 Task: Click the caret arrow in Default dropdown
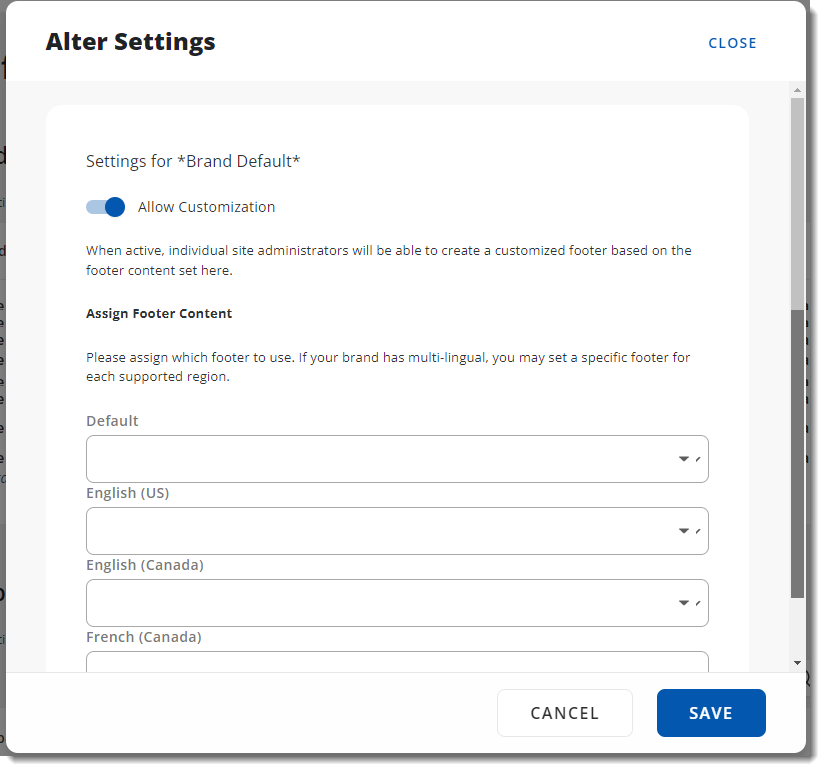pos(685,459)
